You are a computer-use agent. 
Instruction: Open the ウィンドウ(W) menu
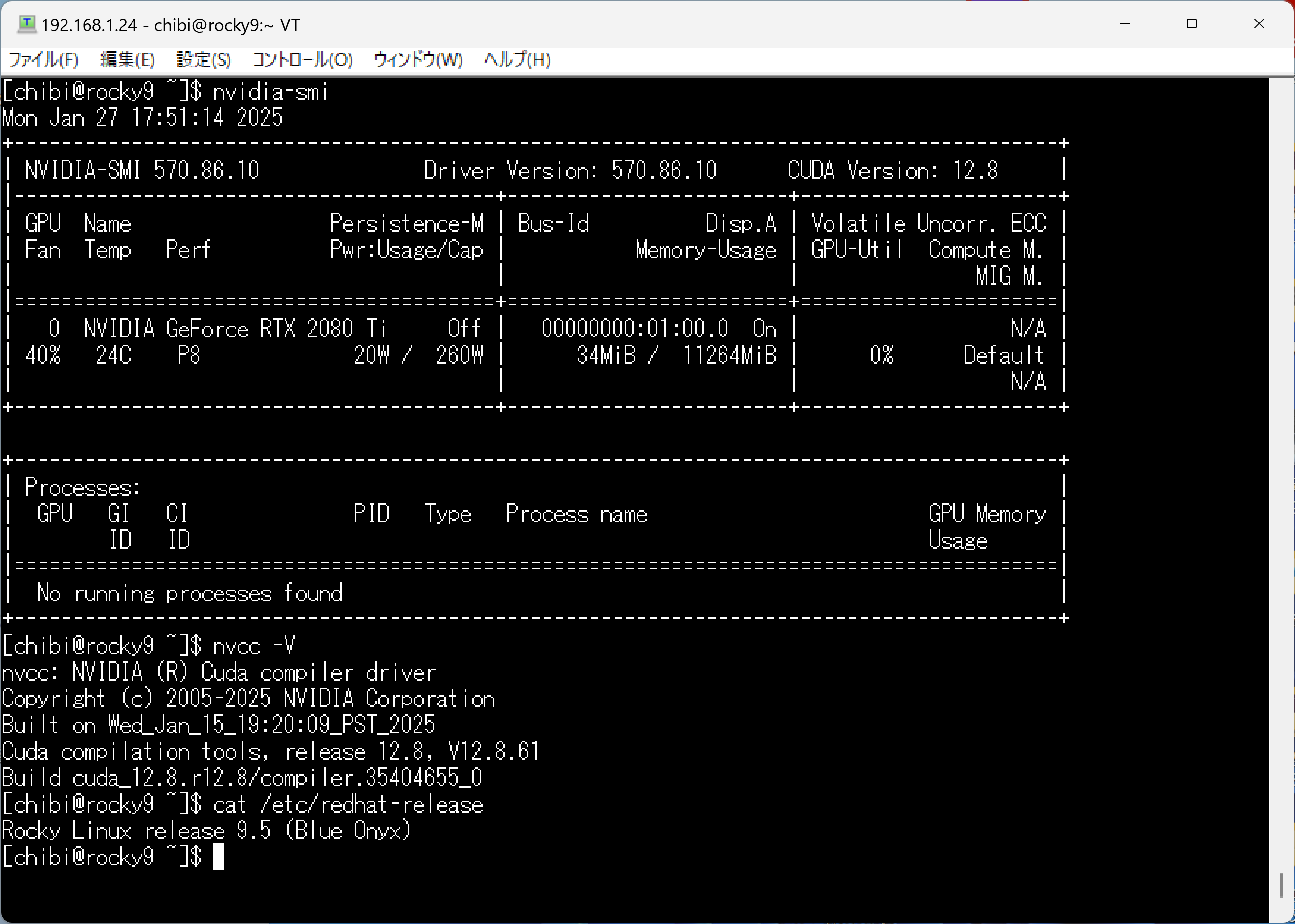coord(418,60)
